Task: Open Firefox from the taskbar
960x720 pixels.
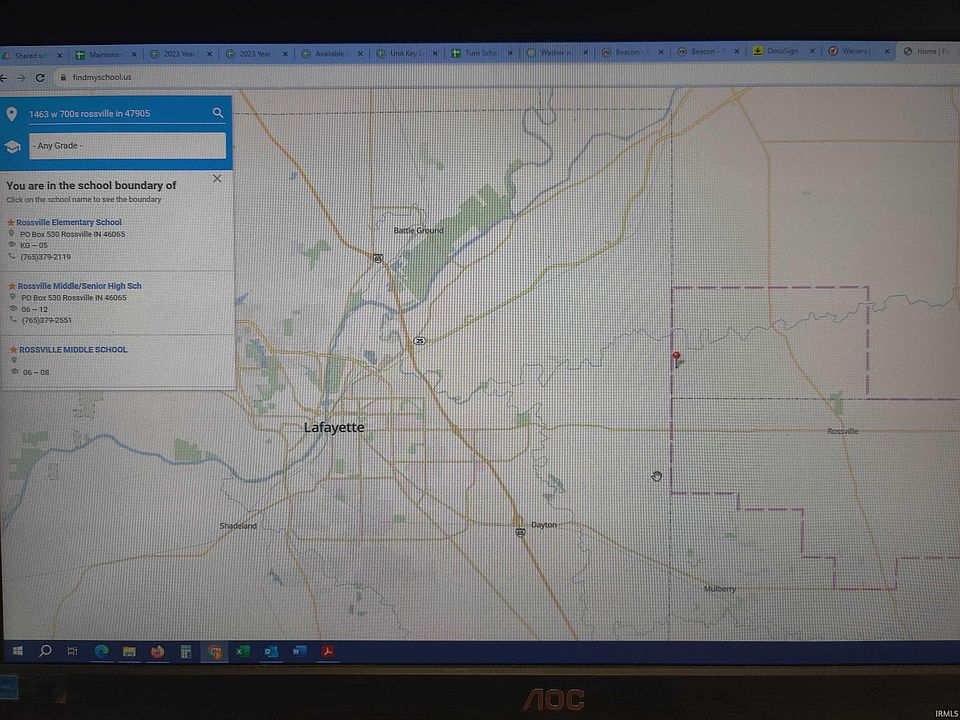Action: coord(158,651)
